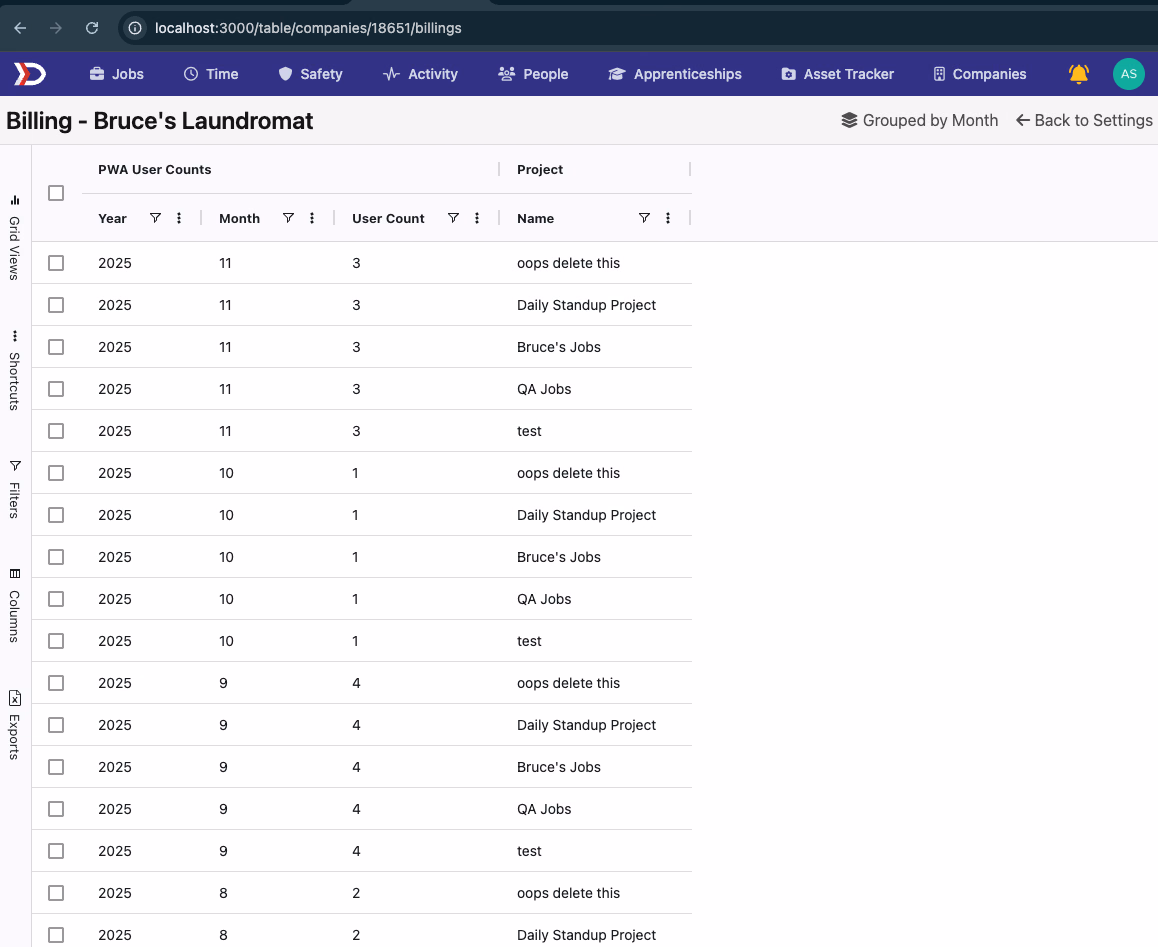
Task: Click the User Count column filter icon
Action: (x=453, y=218)
